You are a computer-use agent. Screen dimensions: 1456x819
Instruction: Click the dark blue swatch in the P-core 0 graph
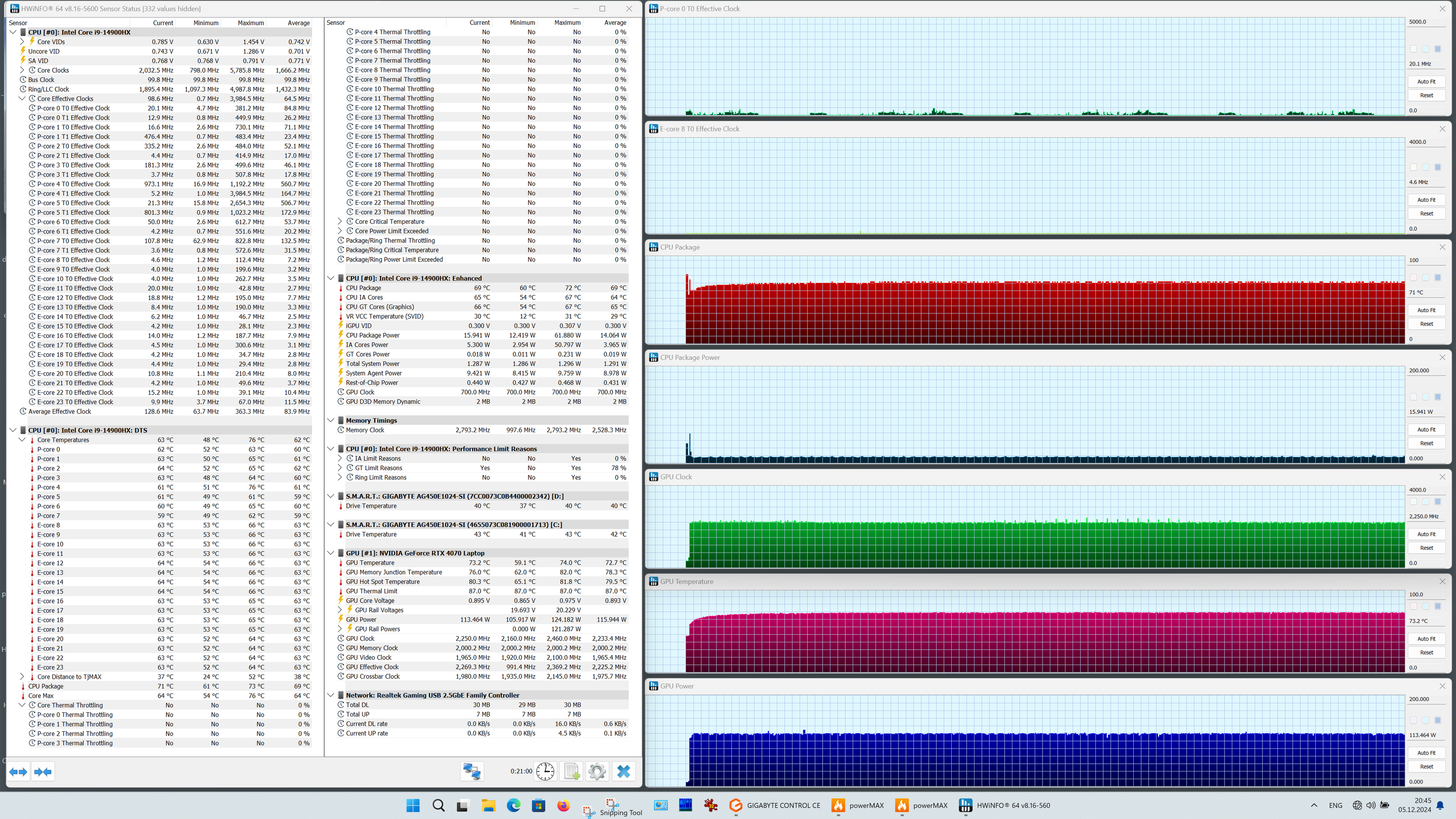pos(1438,49)
